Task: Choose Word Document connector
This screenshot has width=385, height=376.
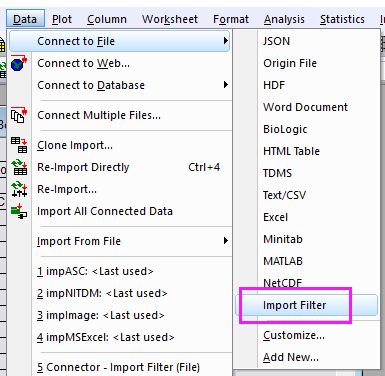Action: click(306, 107)
